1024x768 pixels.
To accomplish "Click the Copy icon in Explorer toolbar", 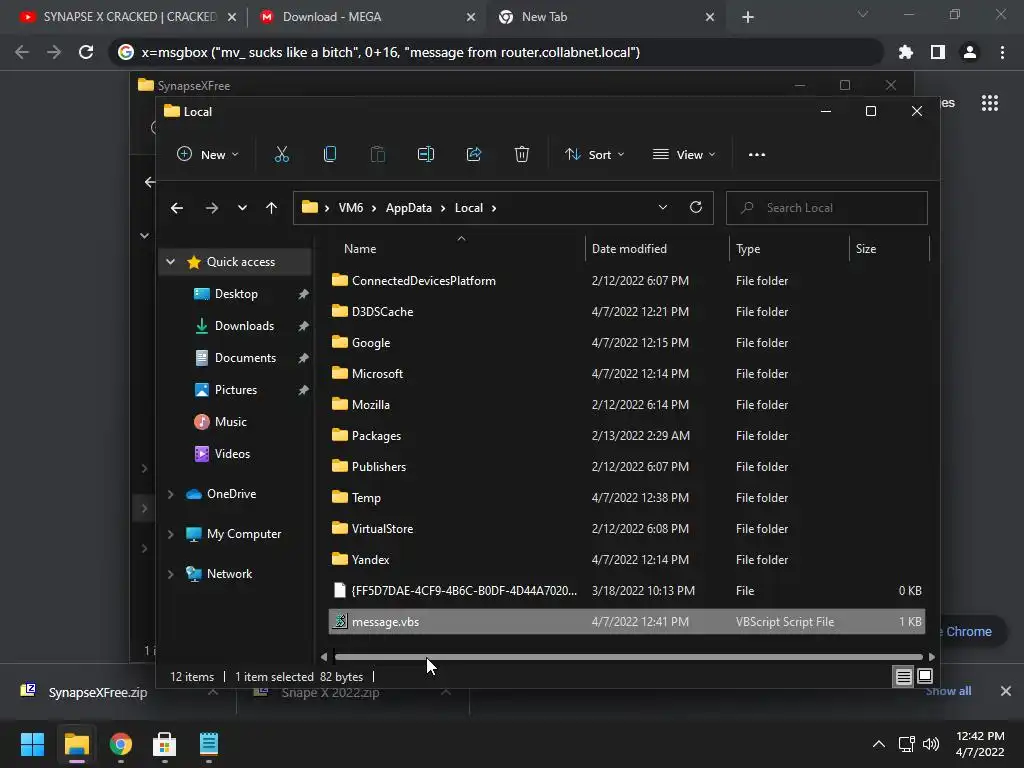I will tap(330, 155).
